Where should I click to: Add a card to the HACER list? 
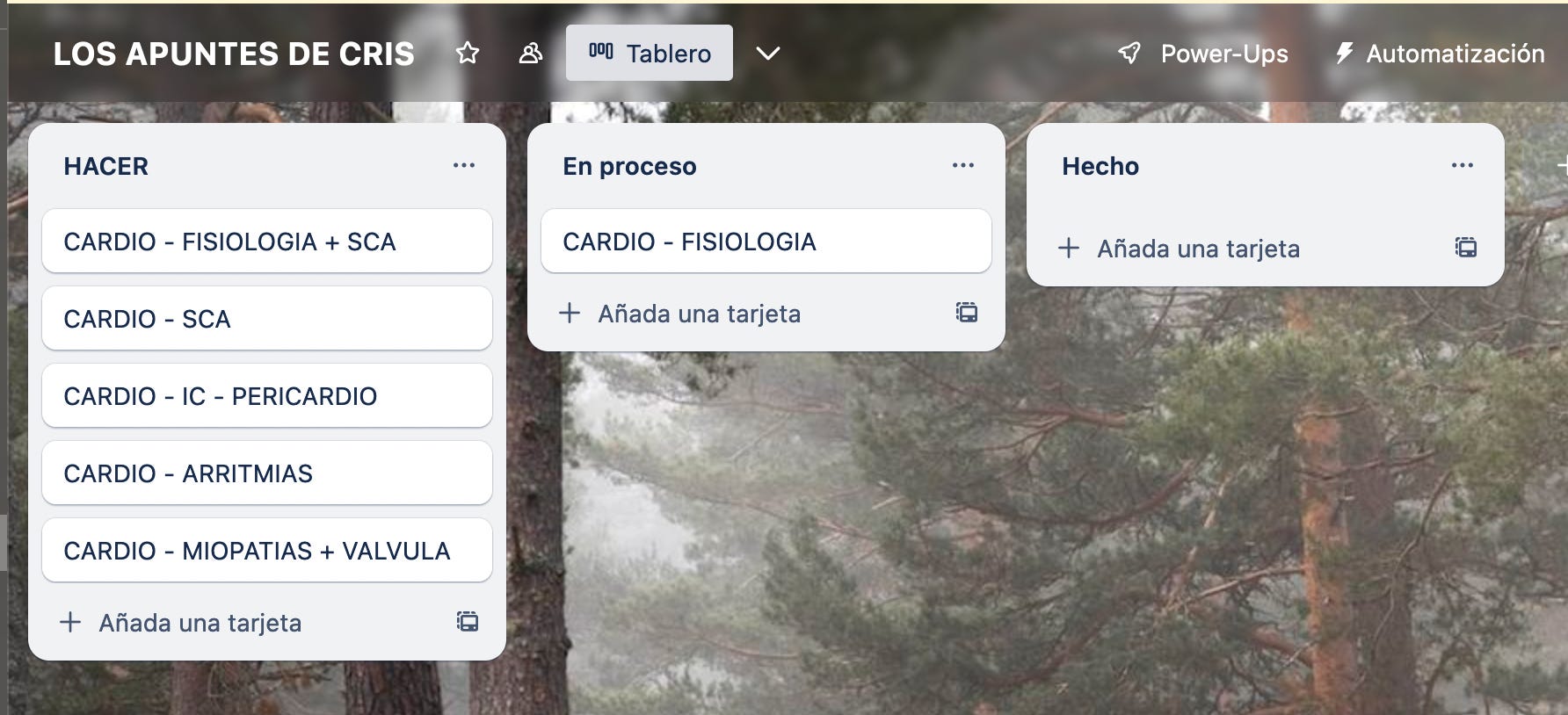coord(181,623)
